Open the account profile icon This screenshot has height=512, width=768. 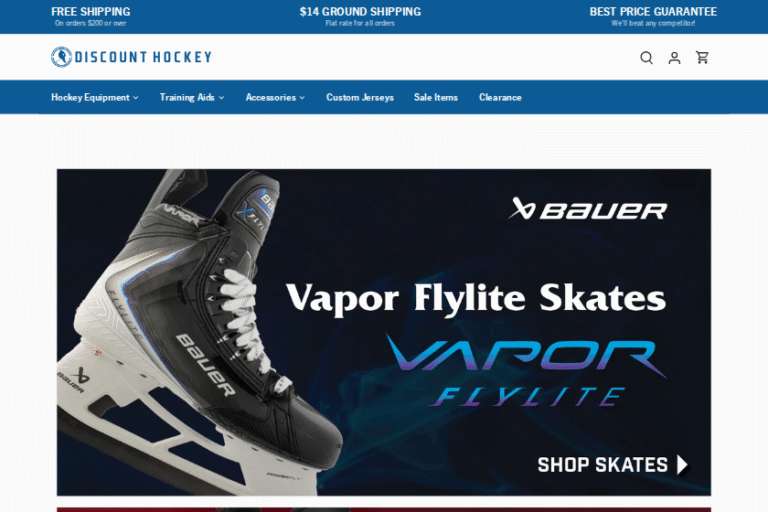click(x=674, y=58)
